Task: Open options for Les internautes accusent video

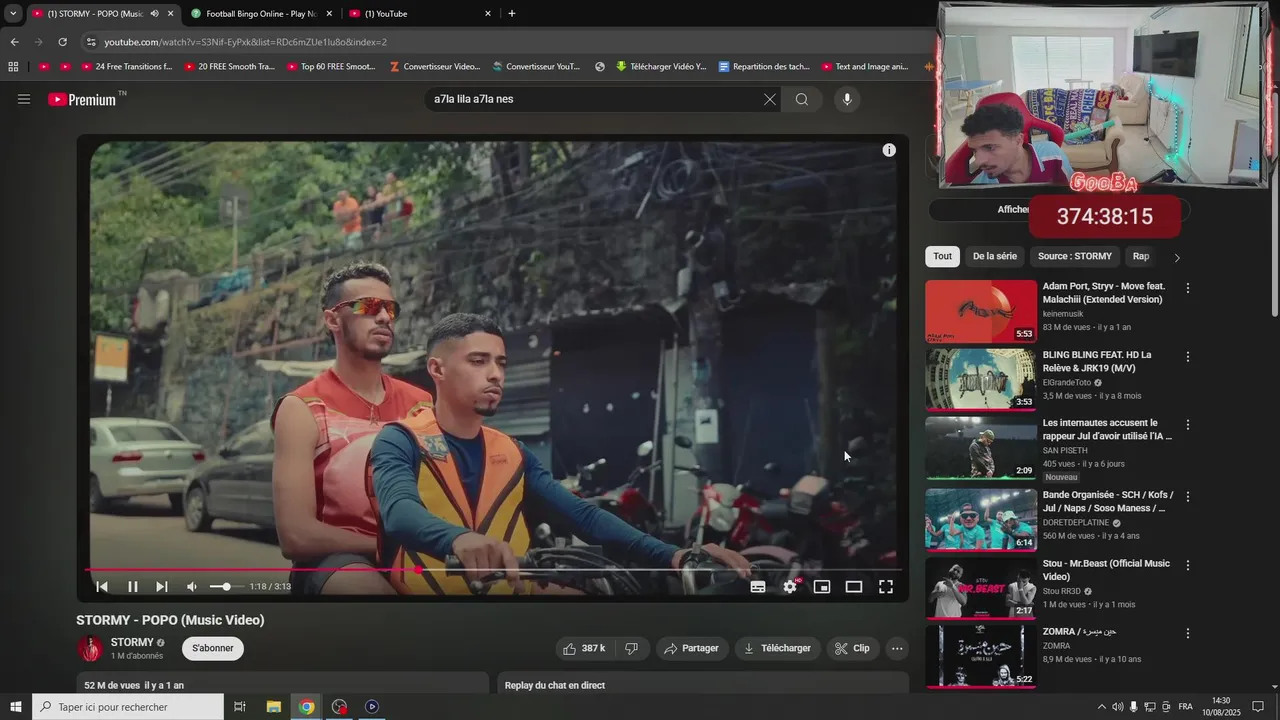Action: 1188,425
